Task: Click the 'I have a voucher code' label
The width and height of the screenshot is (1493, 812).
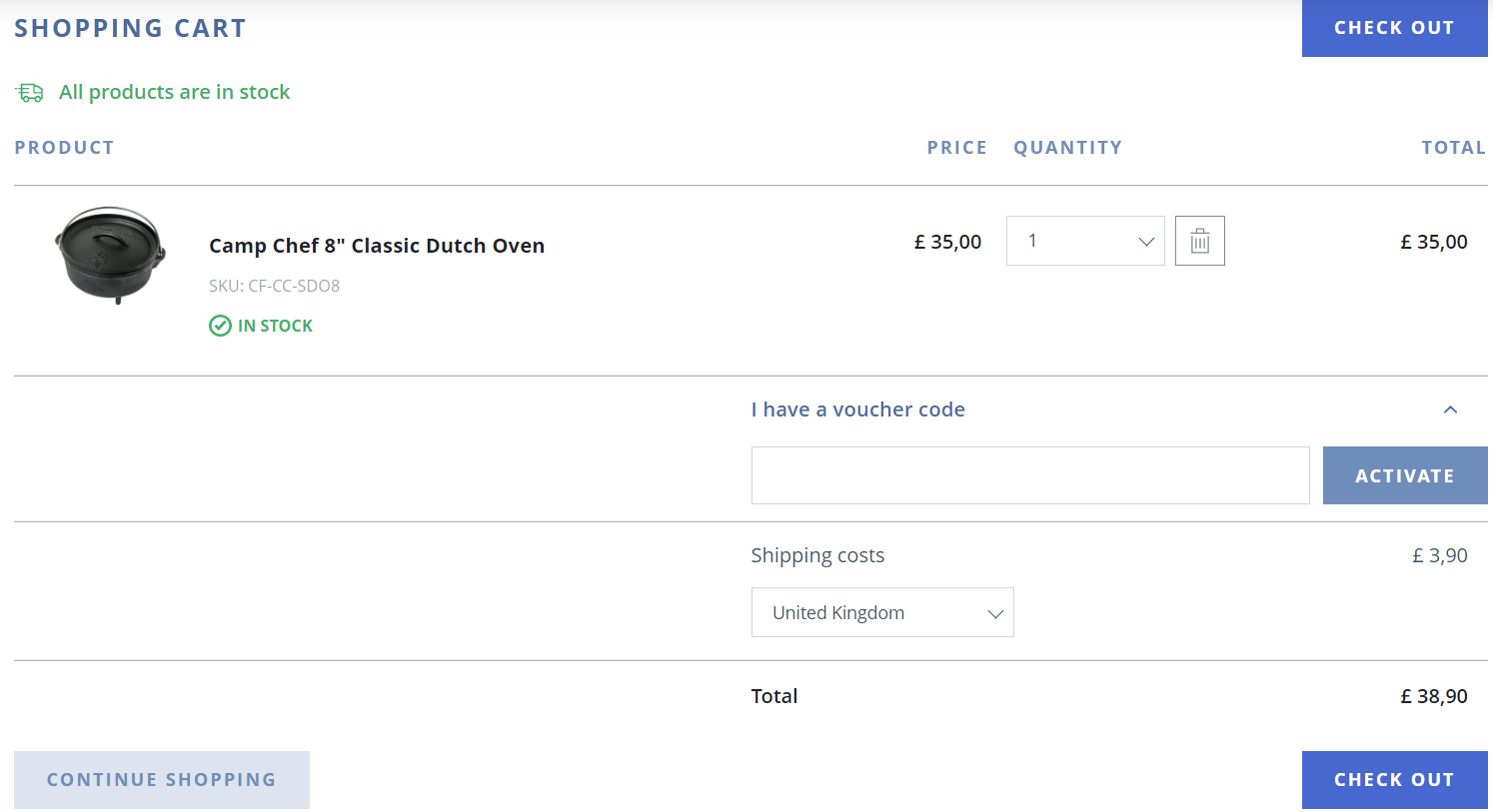Action: (857, 409)
